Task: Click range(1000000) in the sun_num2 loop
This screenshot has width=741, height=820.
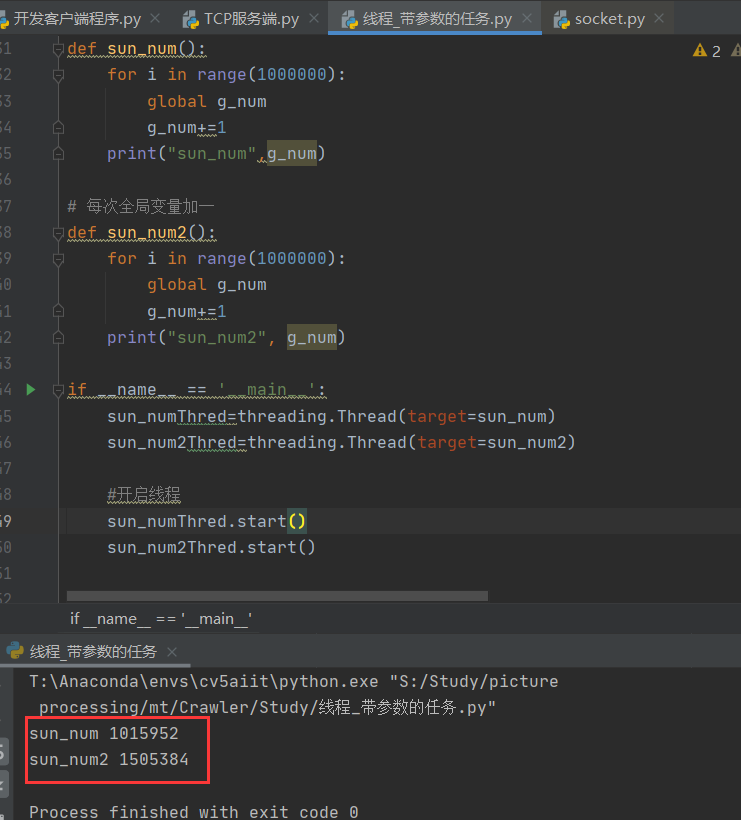Action: [x=266, y=259]
